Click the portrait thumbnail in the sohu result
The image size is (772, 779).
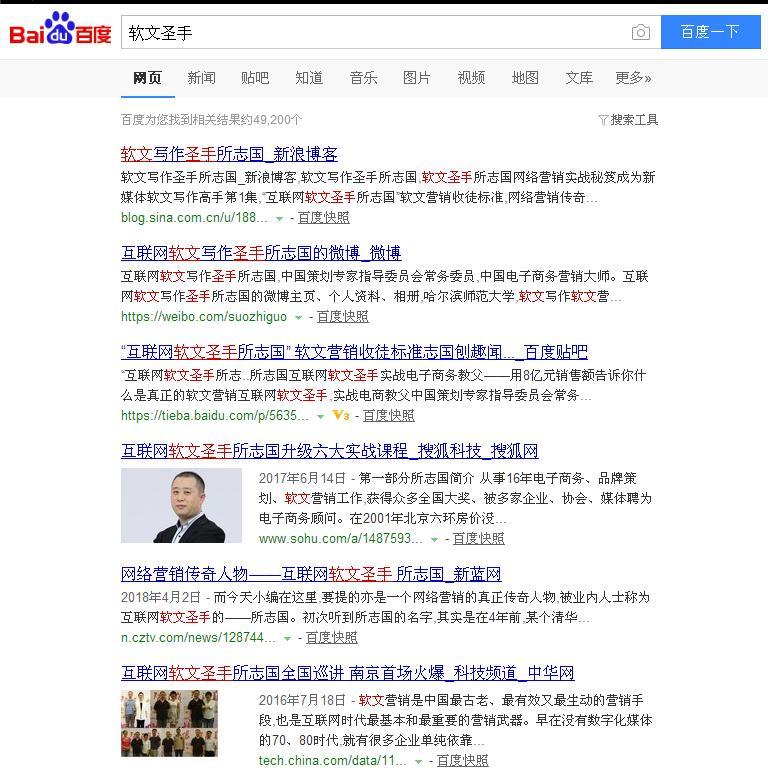(181, 505)
